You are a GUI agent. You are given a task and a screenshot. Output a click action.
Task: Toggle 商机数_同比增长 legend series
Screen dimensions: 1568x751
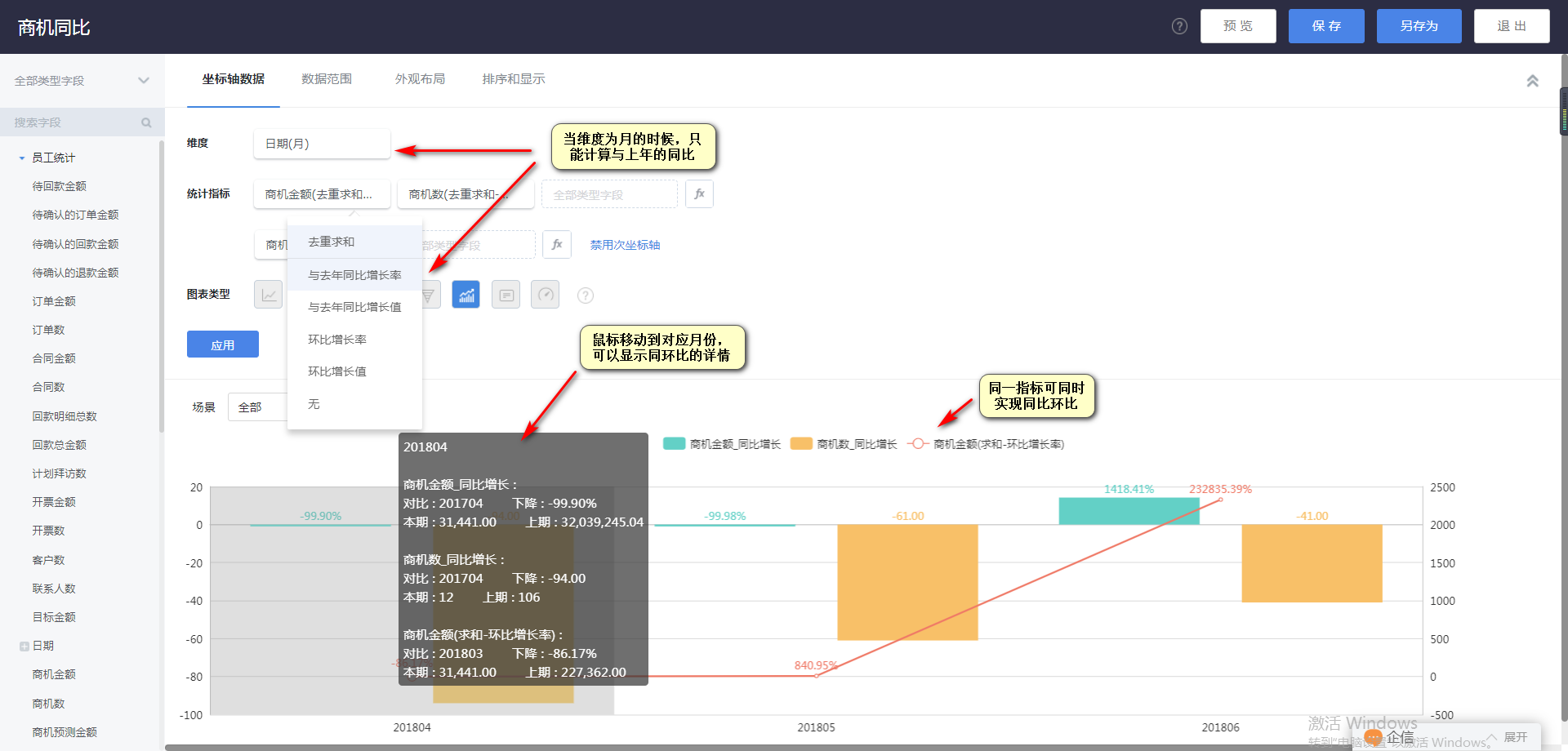[x=844, y=444]
